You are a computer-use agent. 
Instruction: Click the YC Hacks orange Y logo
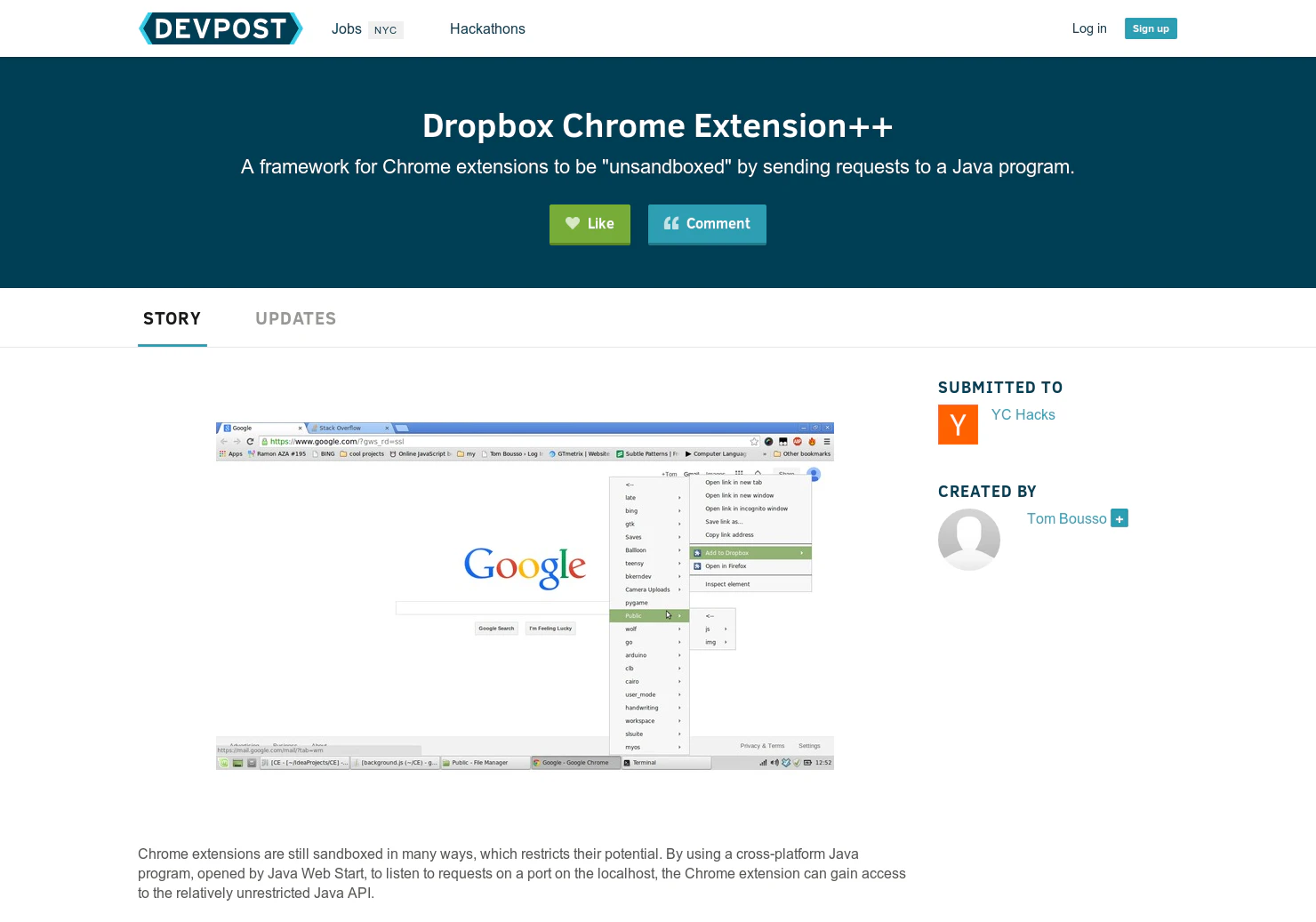(958, 424)
